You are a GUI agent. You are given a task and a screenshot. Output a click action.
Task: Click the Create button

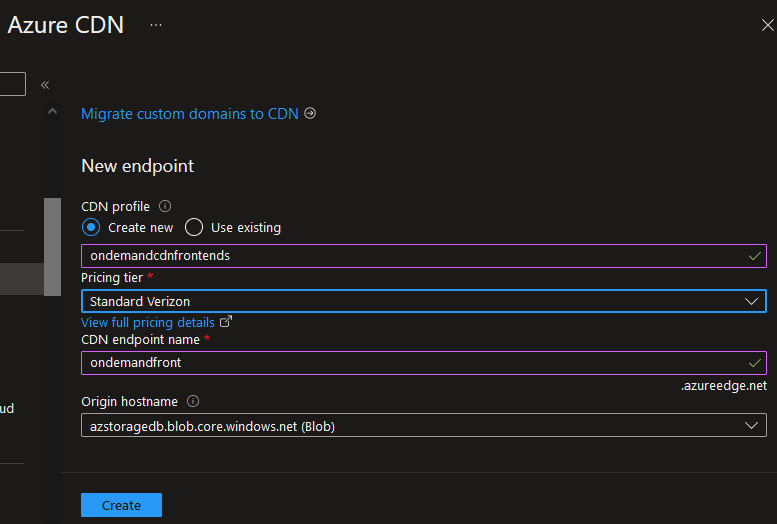121,505
